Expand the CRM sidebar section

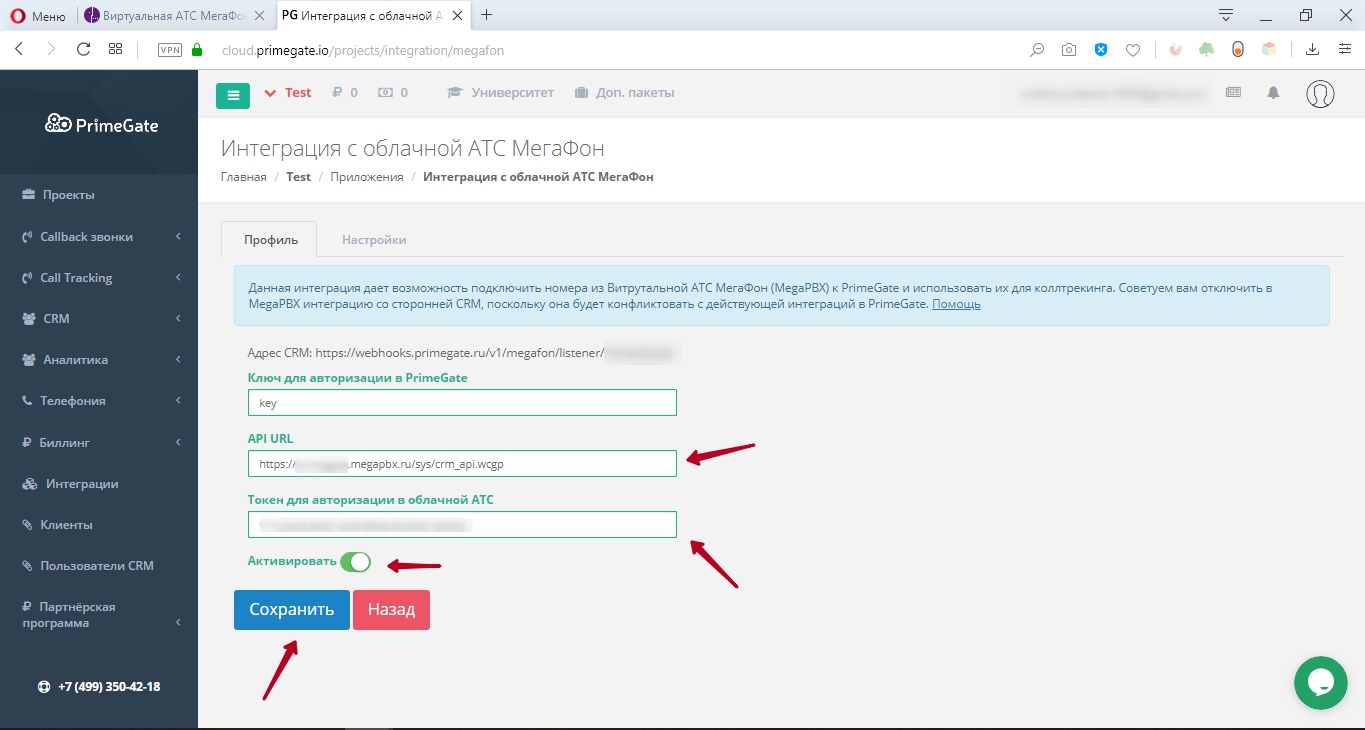[99, 319]
